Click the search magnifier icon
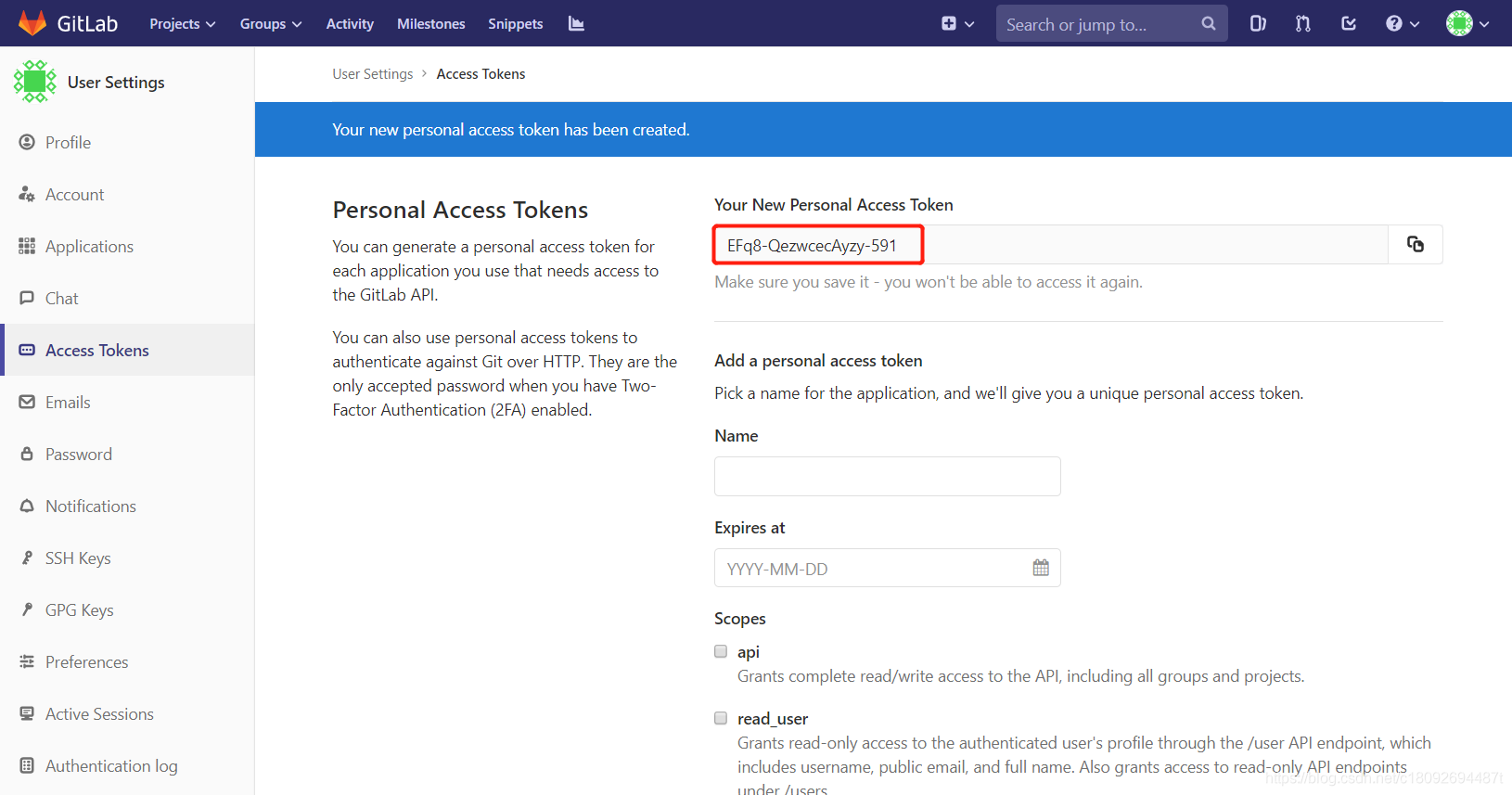The height and width of the screenshot is (795, 1512). pos(1208,24)
